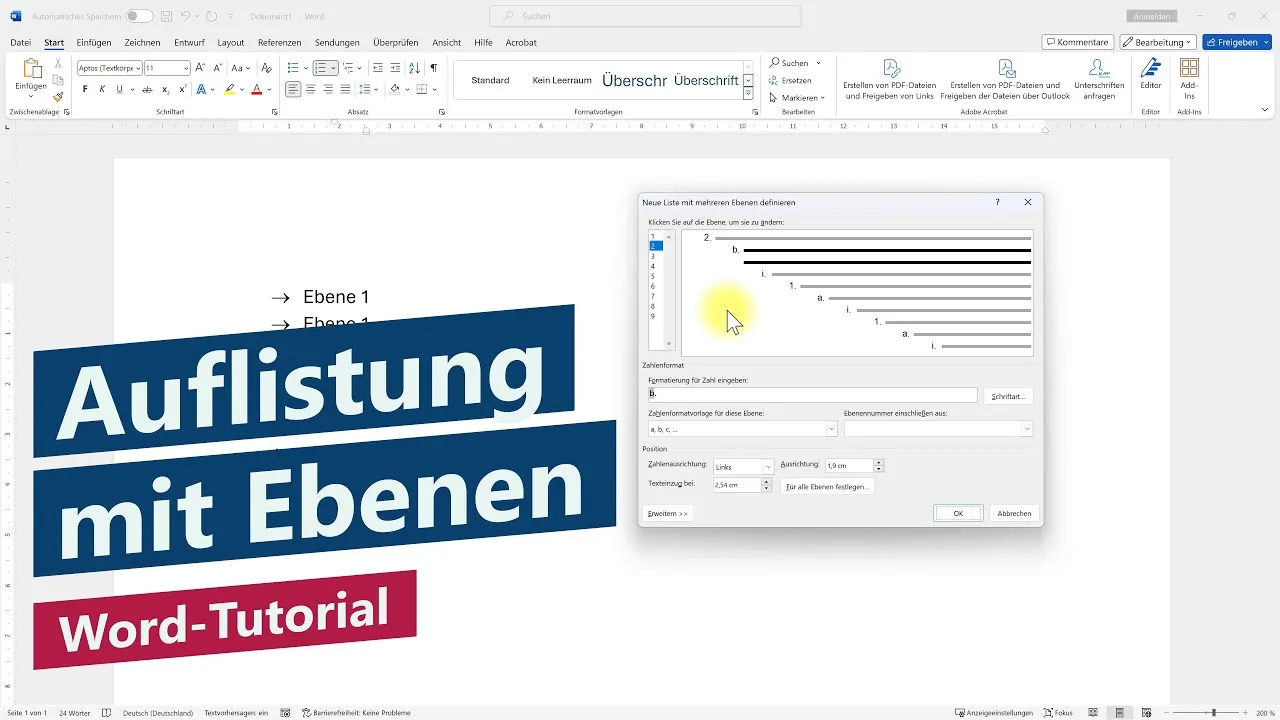Open the Ebenennummer einschließen aus dropdown

[938, 428]
